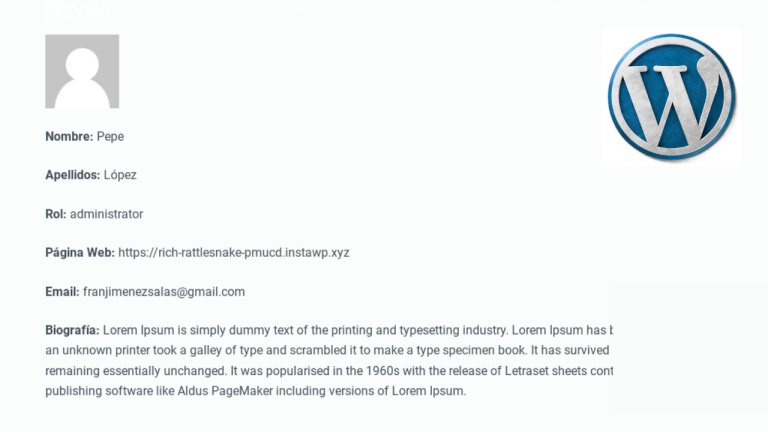
Task: Click the Página Web label
Action: [80, 253]
